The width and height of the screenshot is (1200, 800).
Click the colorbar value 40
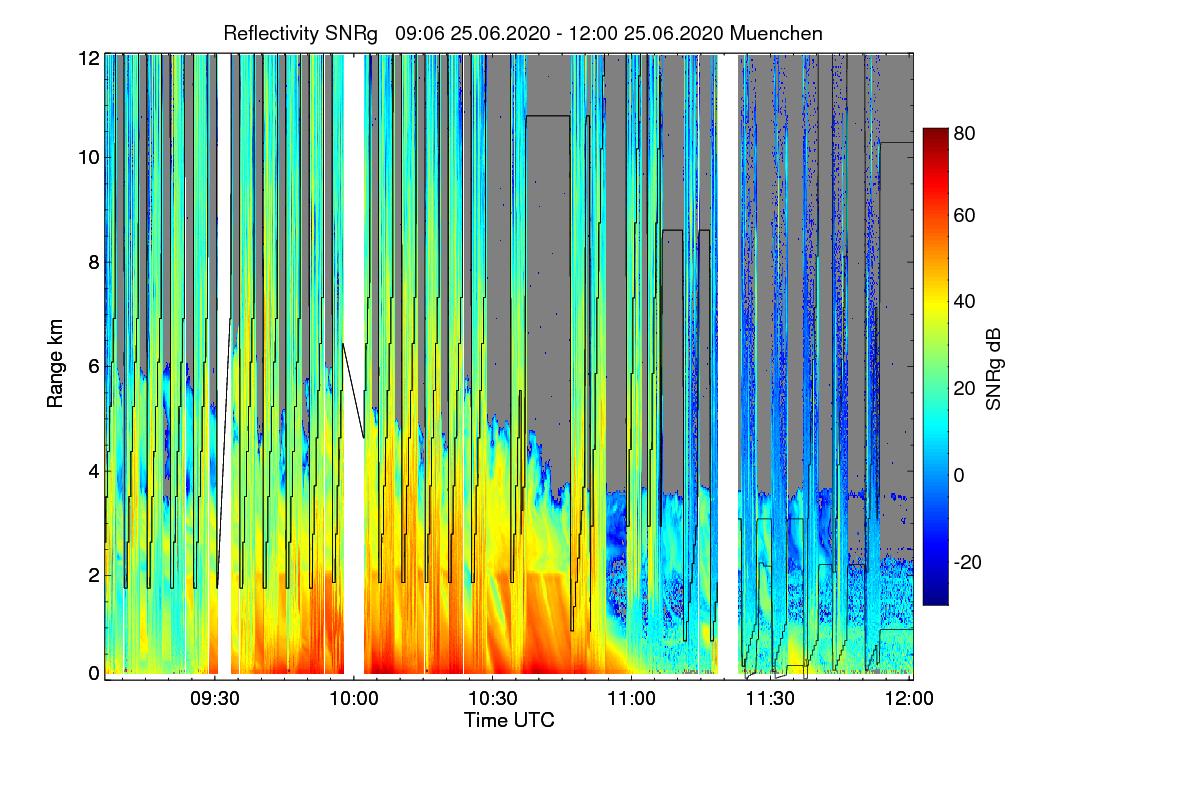[x=965, y=302]
